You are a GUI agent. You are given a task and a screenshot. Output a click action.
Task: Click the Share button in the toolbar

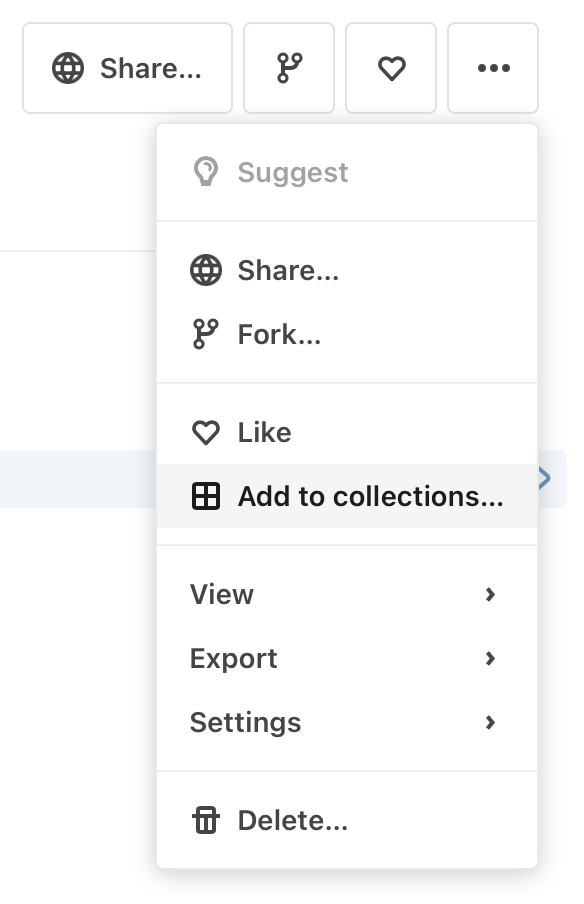coord(127,68)
